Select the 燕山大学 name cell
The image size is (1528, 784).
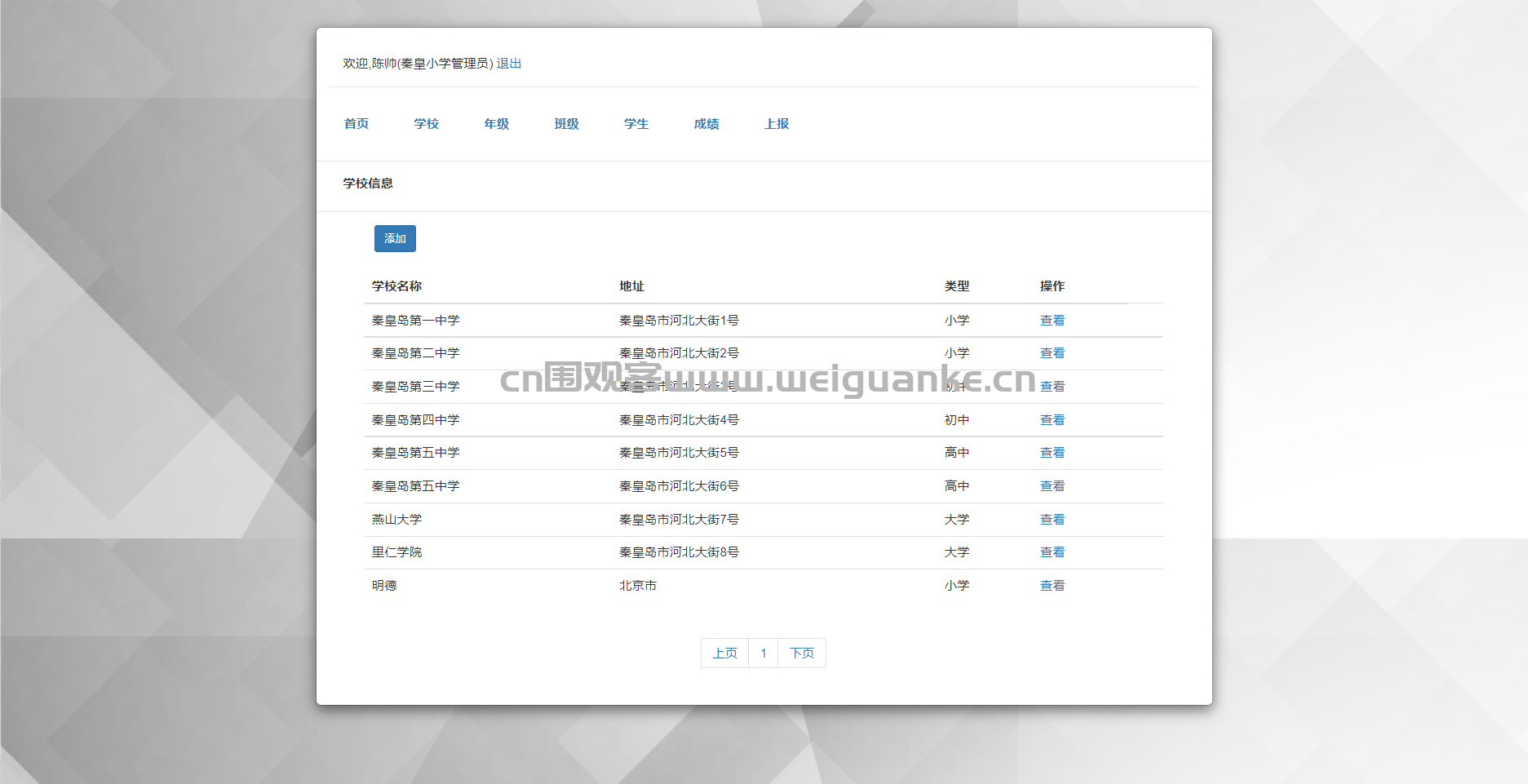click(396, 520)
